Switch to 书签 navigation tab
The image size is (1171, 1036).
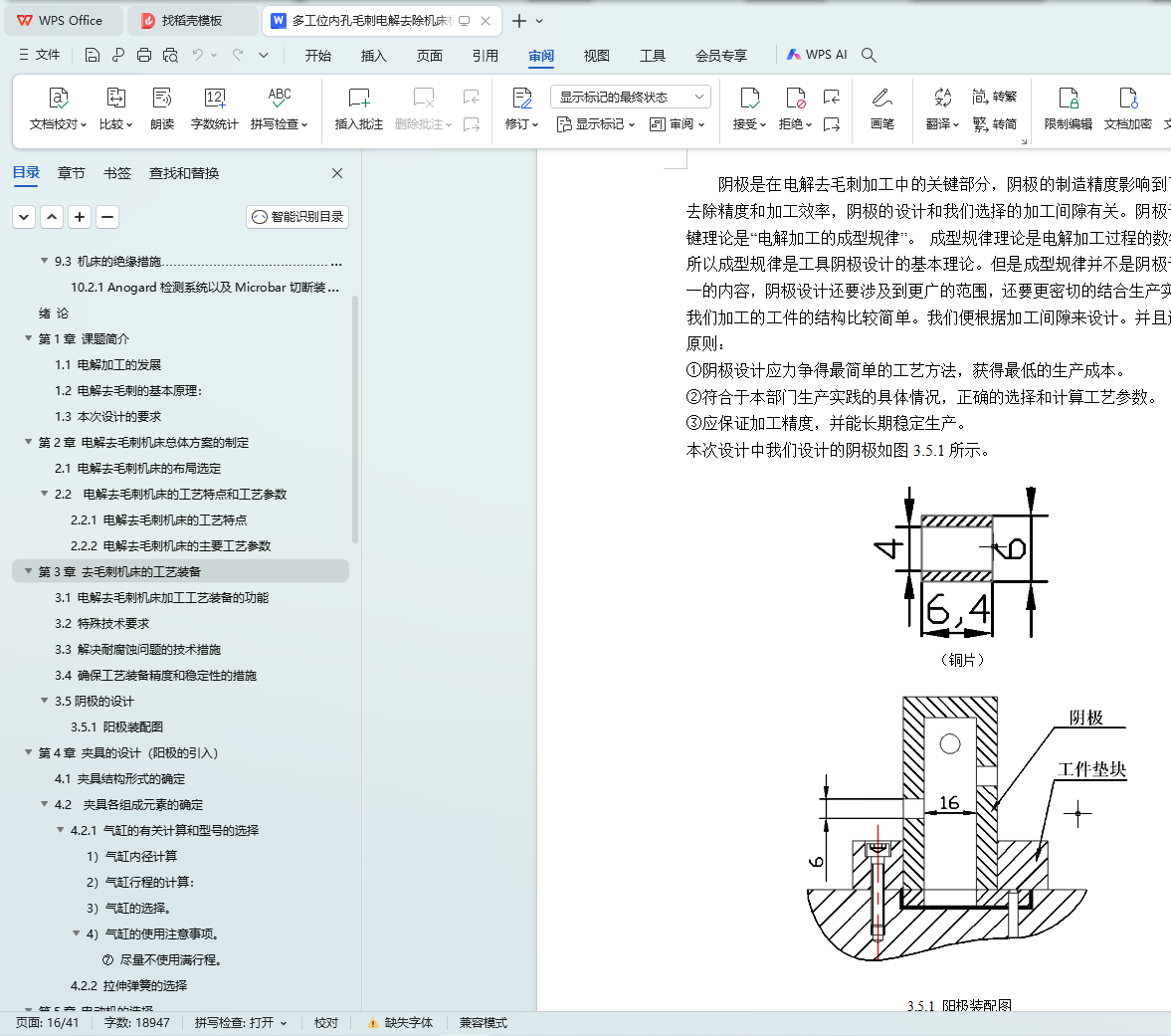point(117,173)
